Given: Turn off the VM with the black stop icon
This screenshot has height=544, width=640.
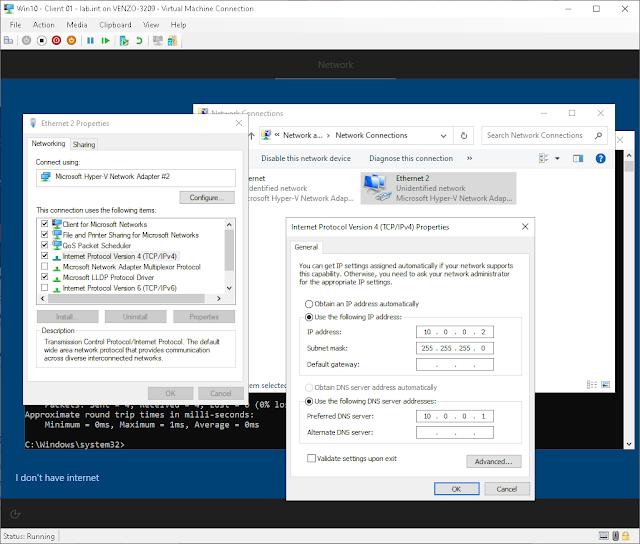Looking at the screenshot, I should tap(42, 40).
